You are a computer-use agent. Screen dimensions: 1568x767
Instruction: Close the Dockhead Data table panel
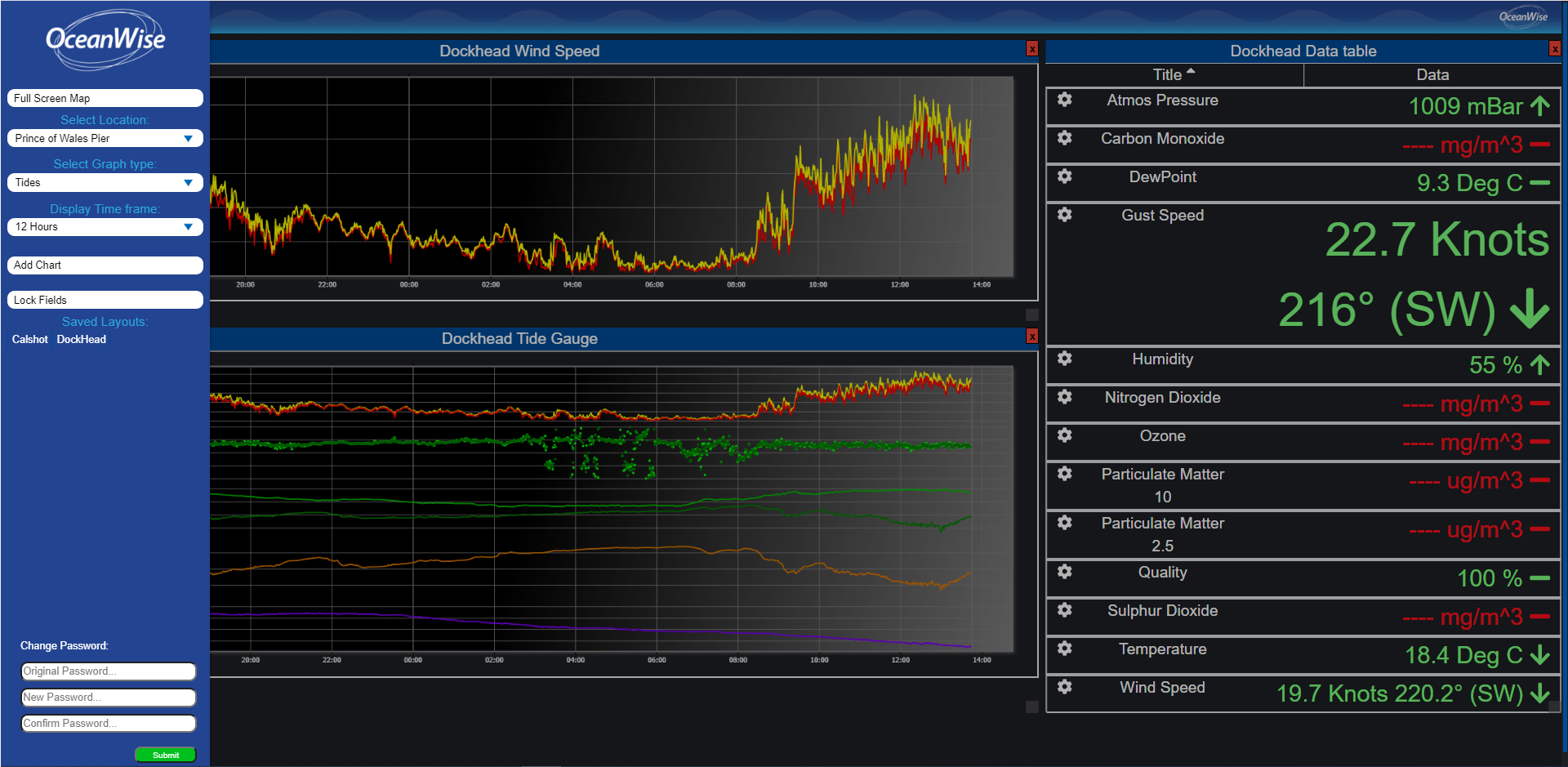[x=1554, y=50]
